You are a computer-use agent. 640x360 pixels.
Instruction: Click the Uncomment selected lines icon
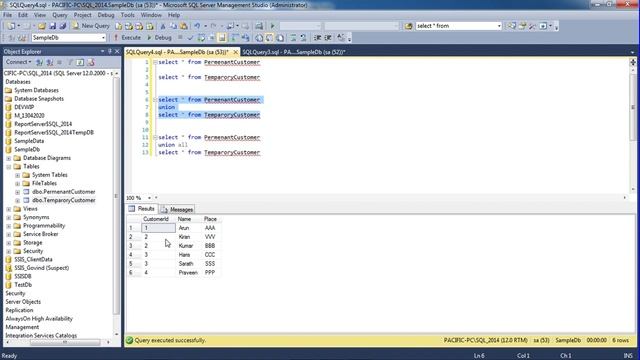click(303, 38)
